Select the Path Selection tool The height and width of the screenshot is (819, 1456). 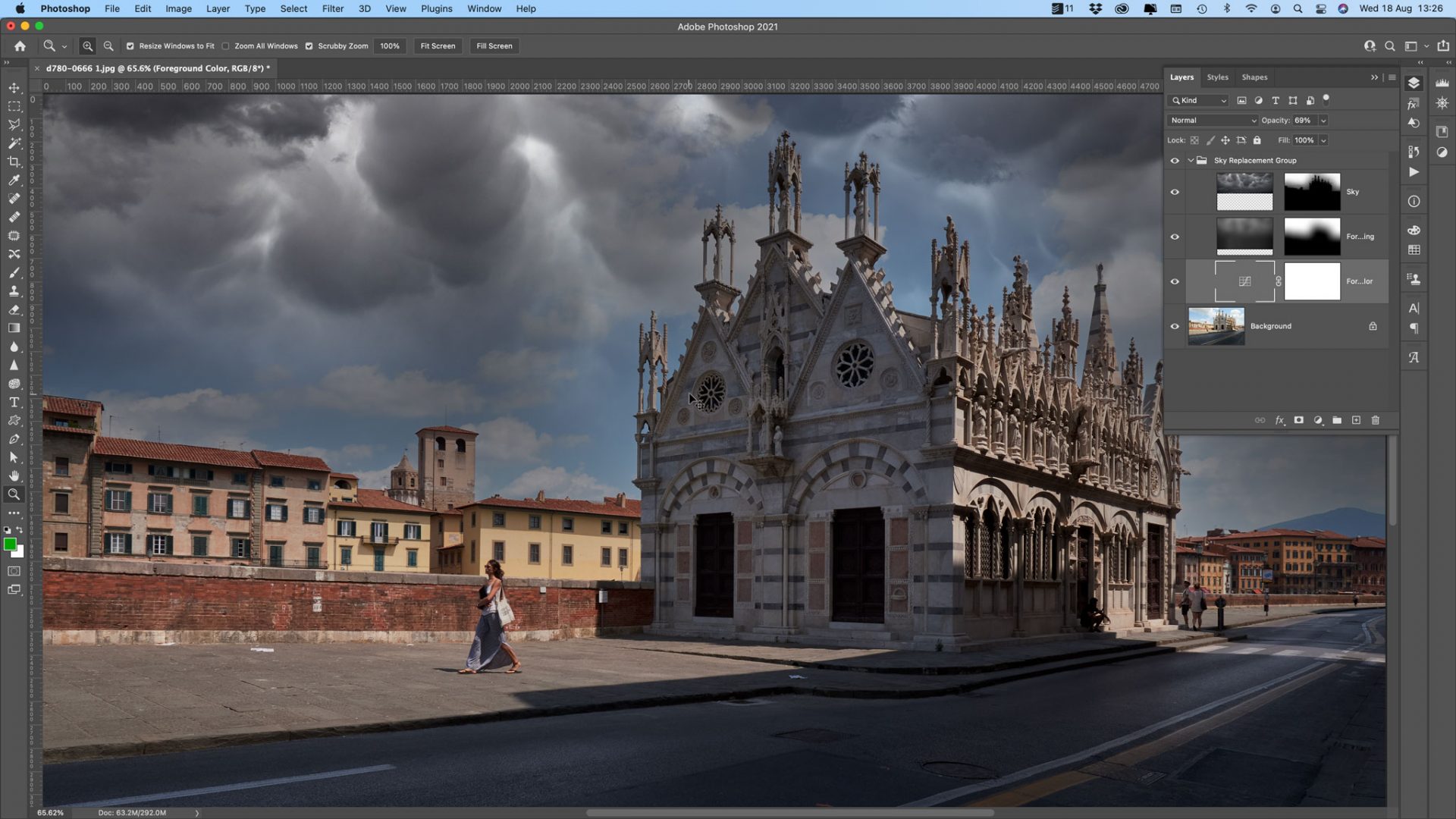14,457
